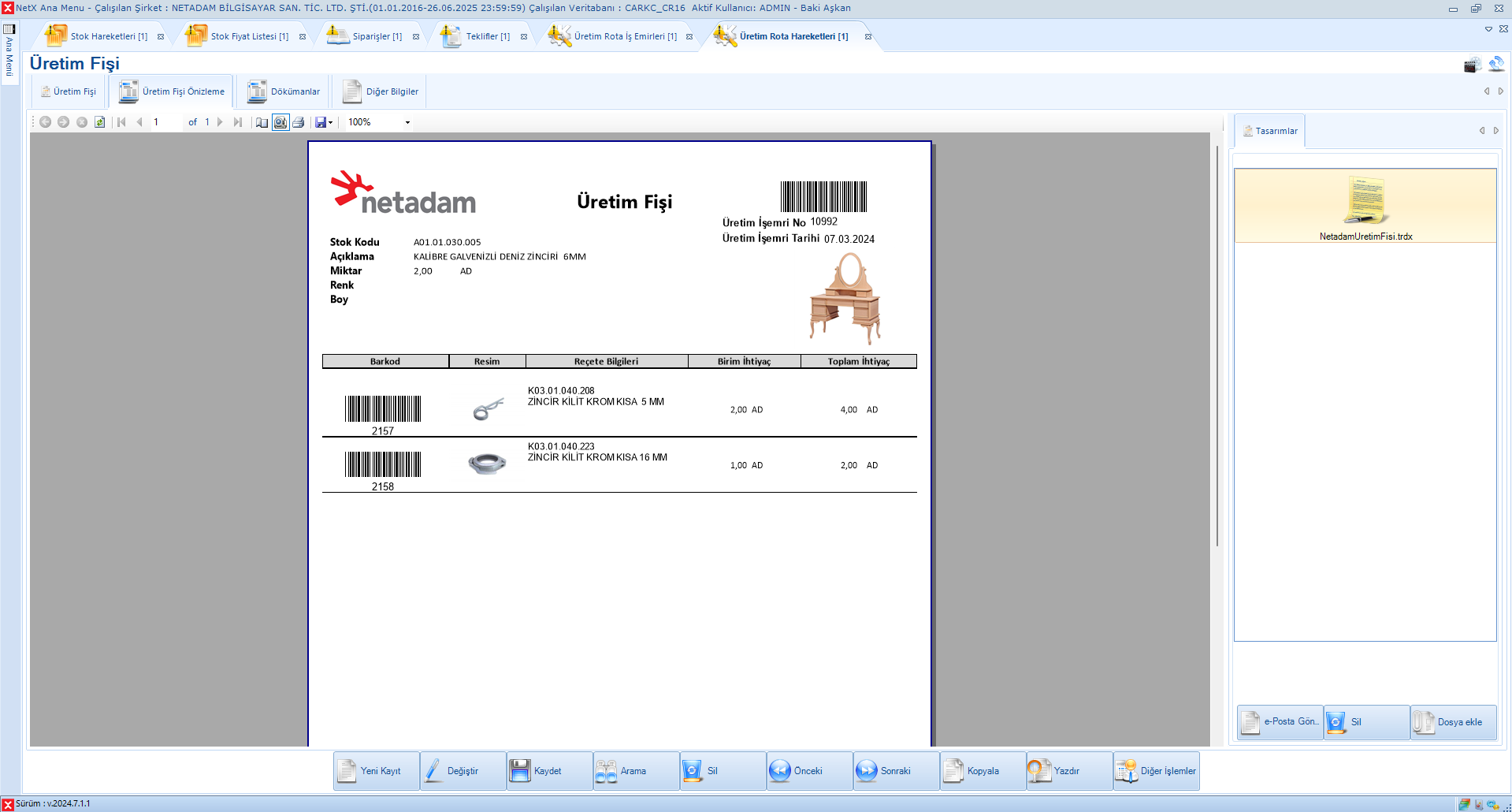Image resolution: width=1512 pixels, height=812 pixels.
Task: Close the Teklifler [1] tab
Action: [524, 37]
